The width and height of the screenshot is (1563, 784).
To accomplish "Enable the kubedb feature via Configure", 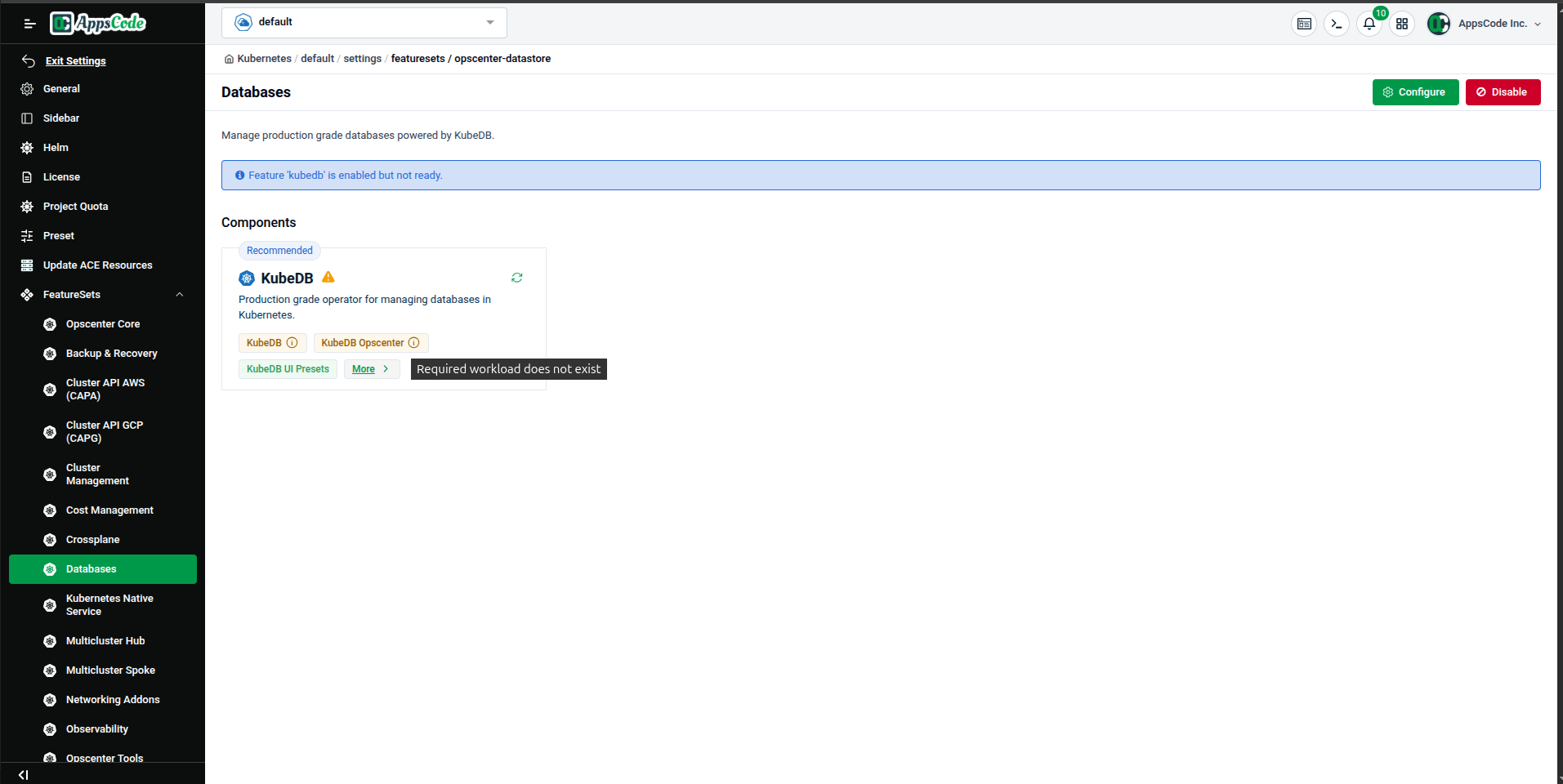I will (x=1415, y=91).
